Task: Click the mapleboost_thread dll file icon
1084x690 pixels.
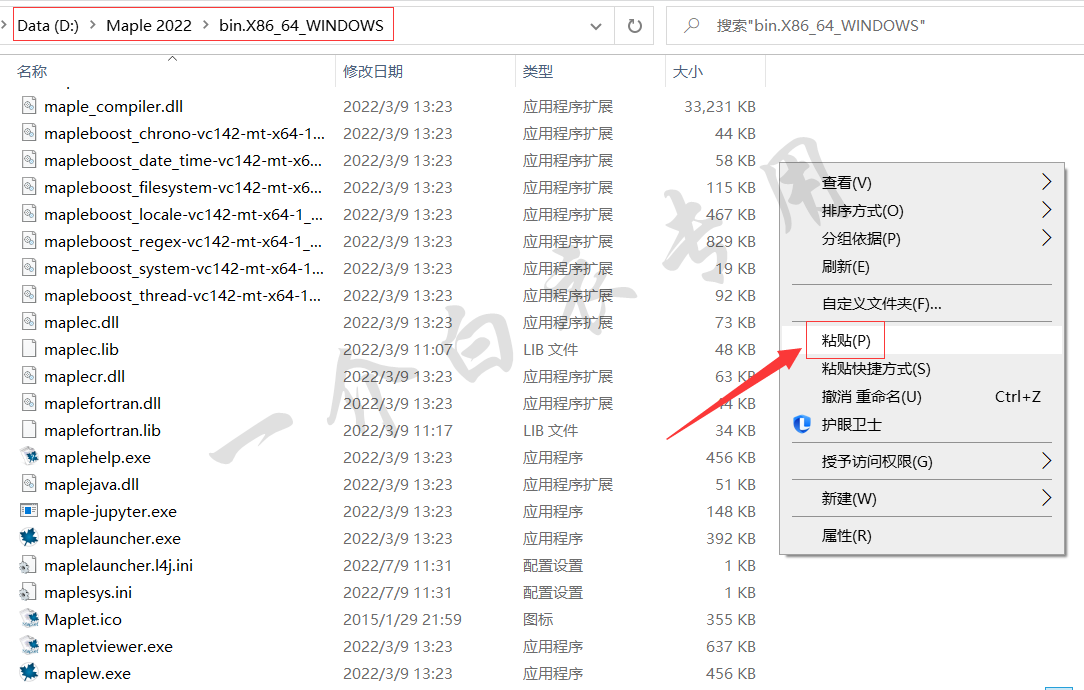Action: click(x=29, y=294)
